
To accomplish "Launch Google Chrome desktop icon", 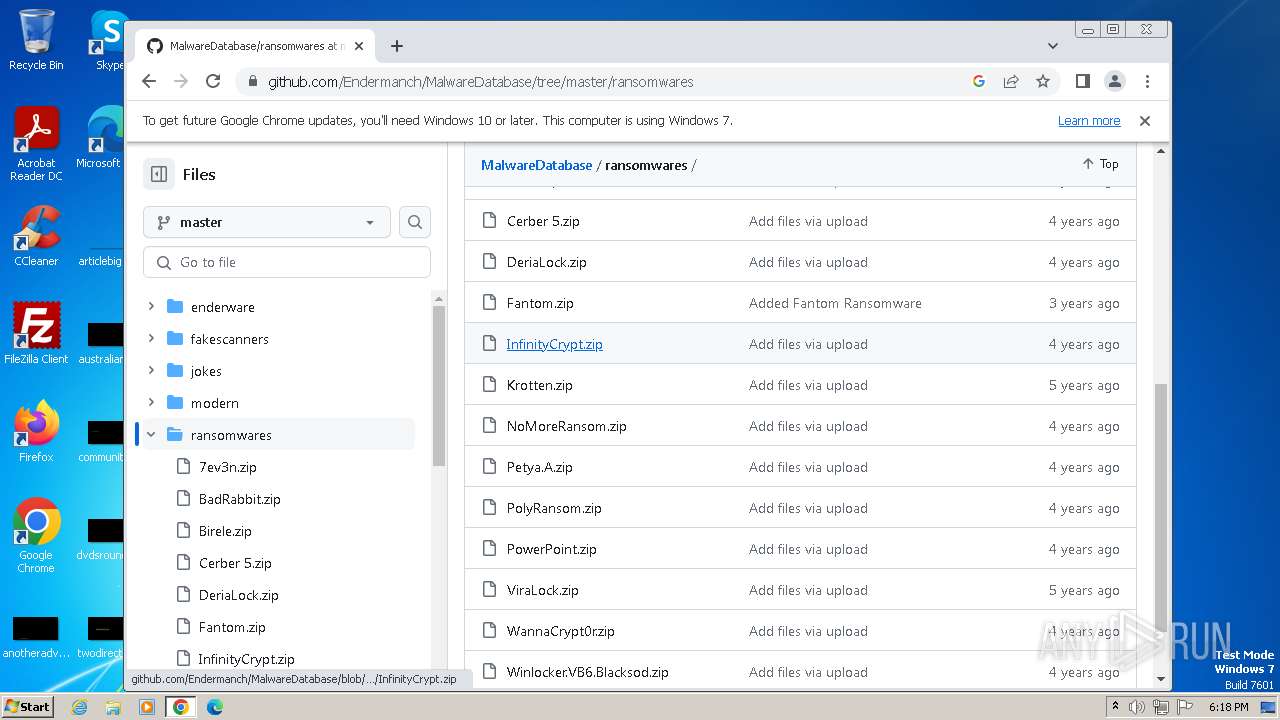I will (x=36, y=536).
